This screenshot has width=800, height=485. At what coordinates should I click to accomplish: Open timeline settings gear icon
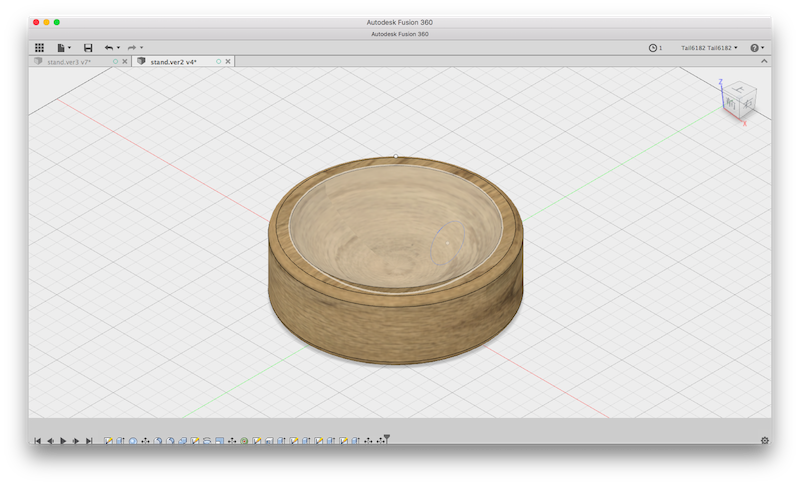point(764,441)
